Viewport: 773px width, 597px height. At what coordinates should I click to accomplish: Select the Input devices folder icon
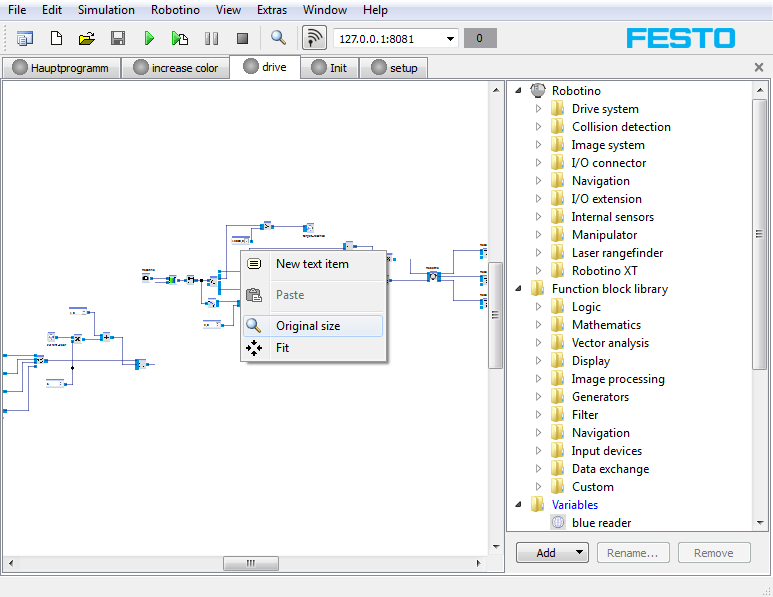pos(558,451)
